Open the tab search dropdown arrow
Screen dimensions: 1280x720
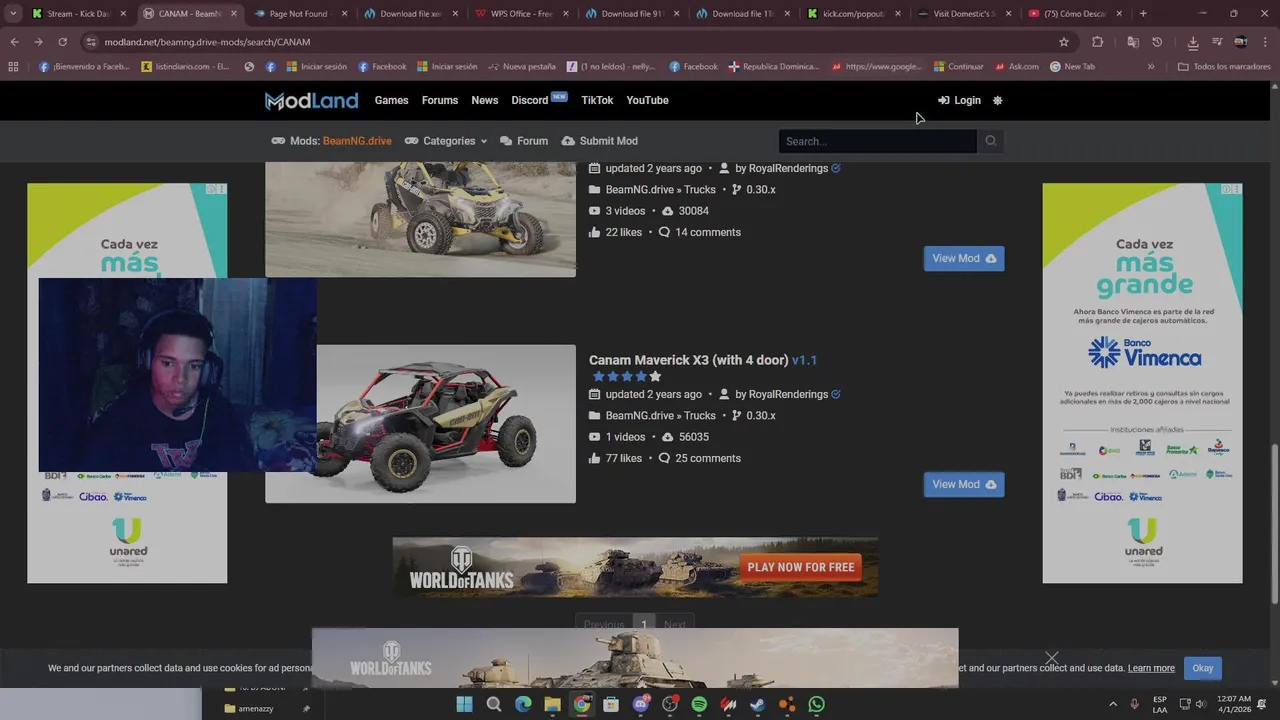point(13,14)
